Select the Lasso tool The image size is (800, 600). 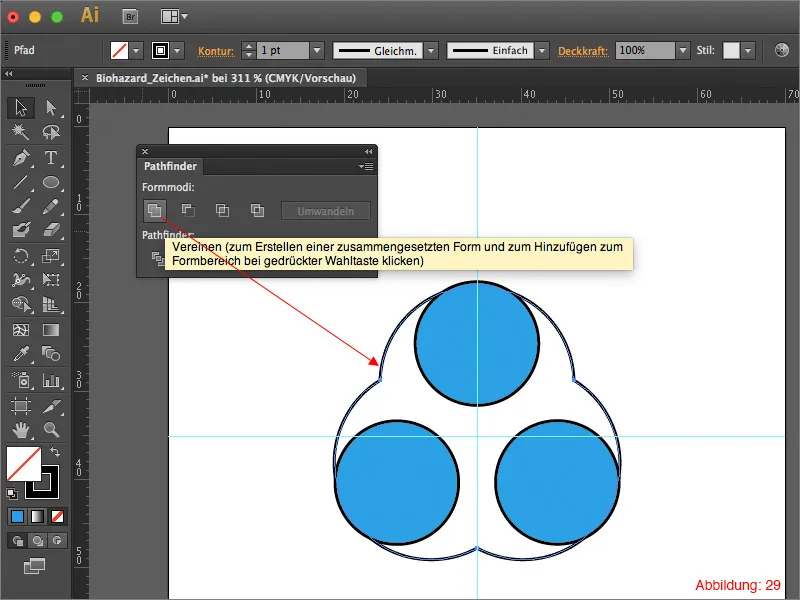(x=51, y=132)
